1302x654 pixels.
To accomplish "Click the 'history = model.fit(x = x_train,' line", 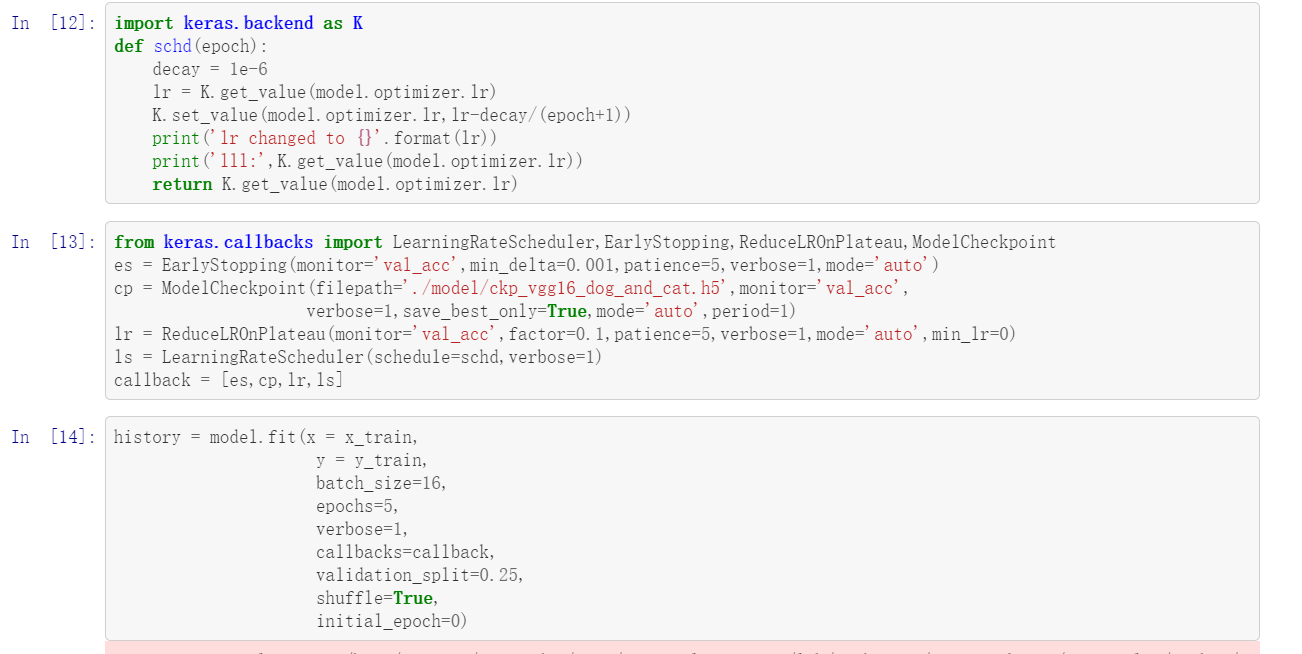I will point(266,437).
